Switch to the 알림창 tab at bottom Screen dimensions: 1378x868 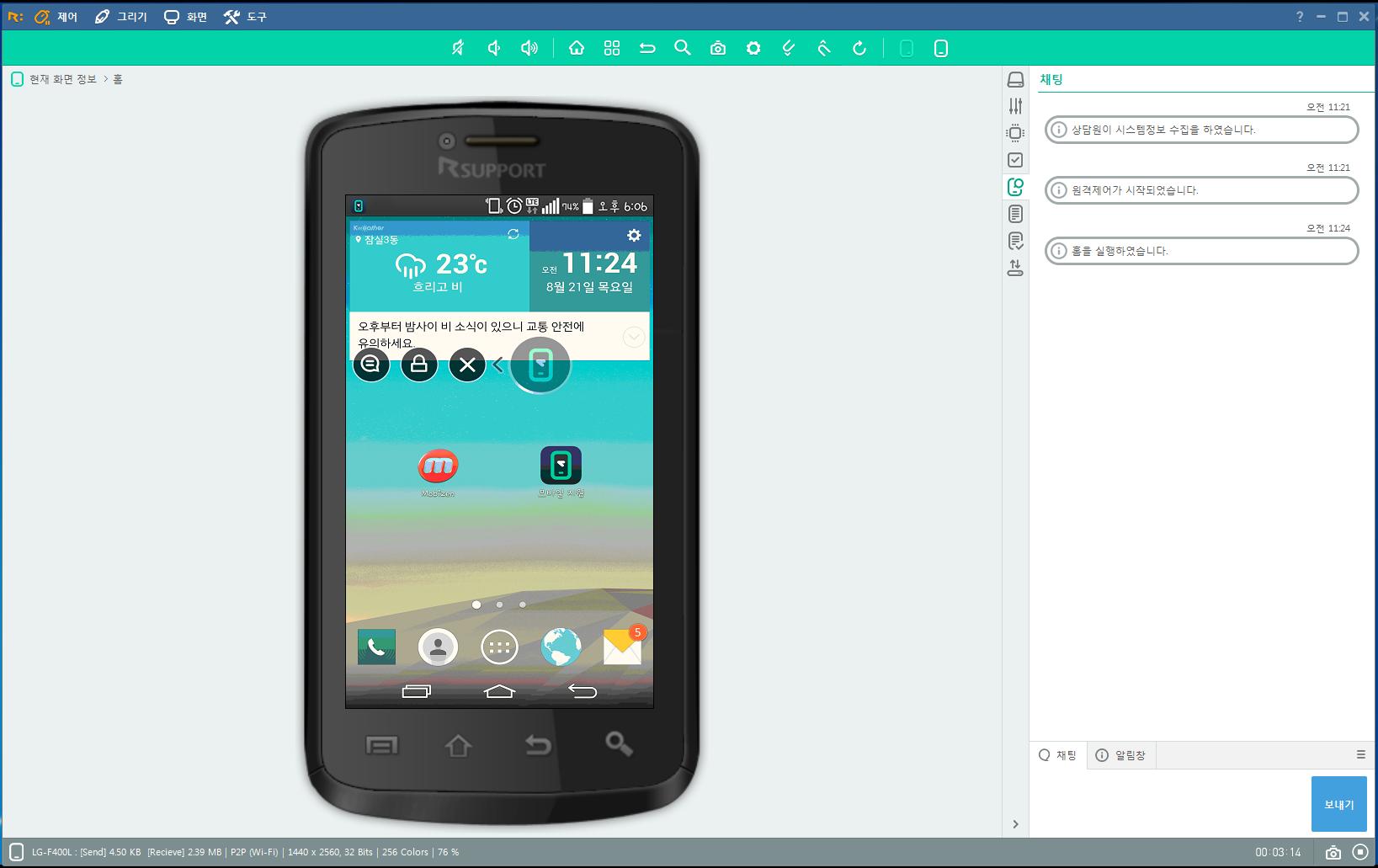coord(1121,755)
